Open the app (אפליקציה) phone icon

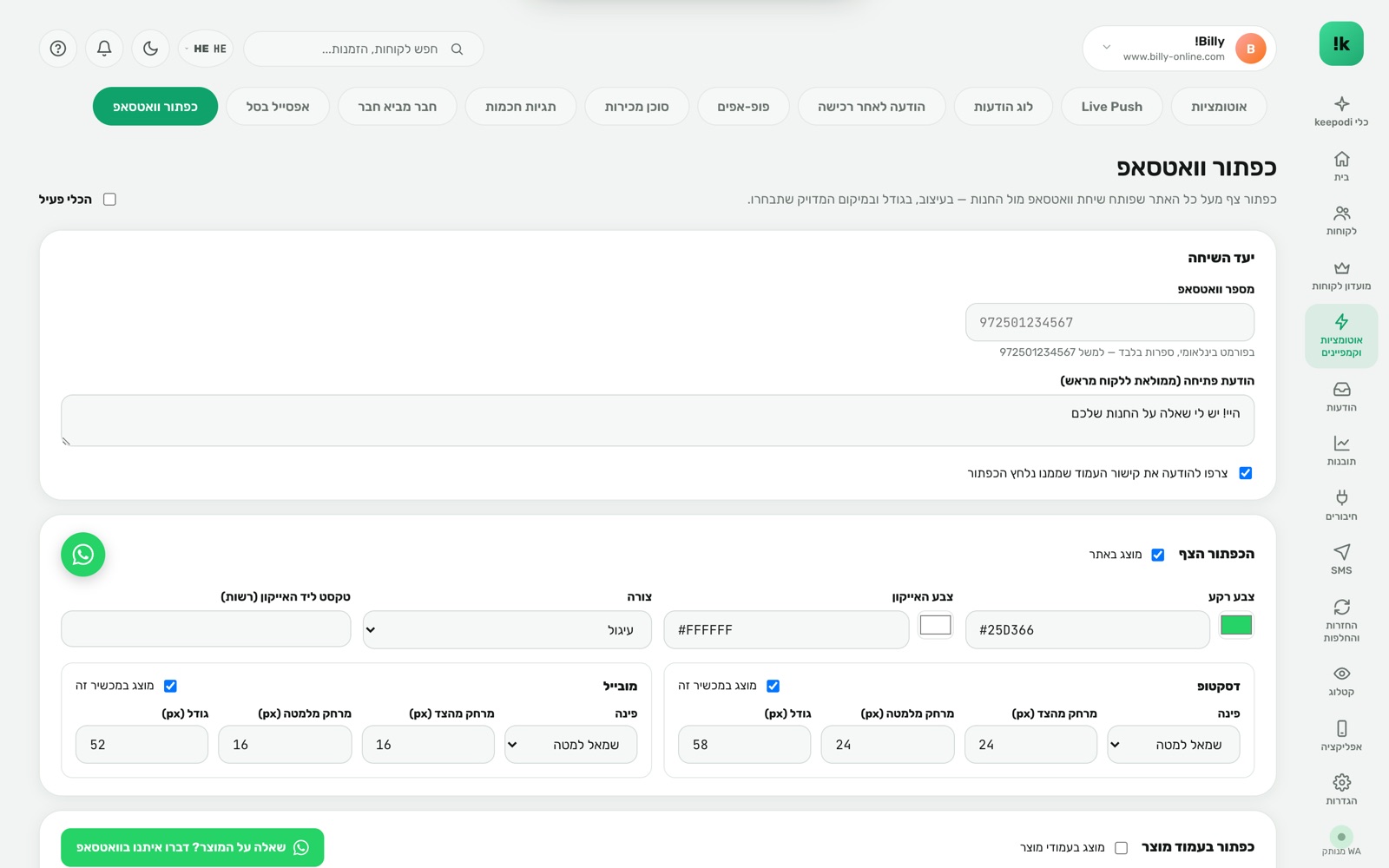[x=1341, y=728]
